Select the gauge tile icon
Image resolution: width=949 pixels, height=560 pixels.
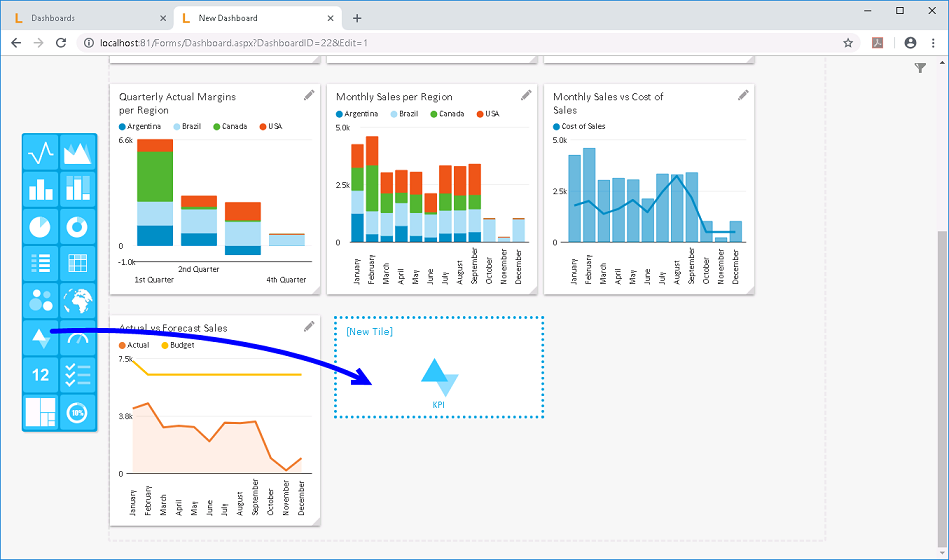[78, 338]
